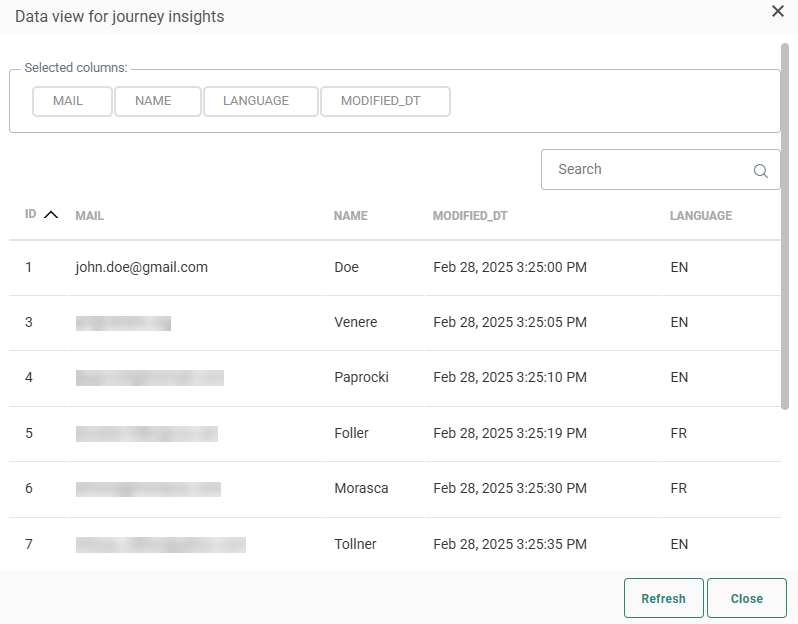
Task: Select the MODIFIED_DT column chip
Action: point(385,101)
